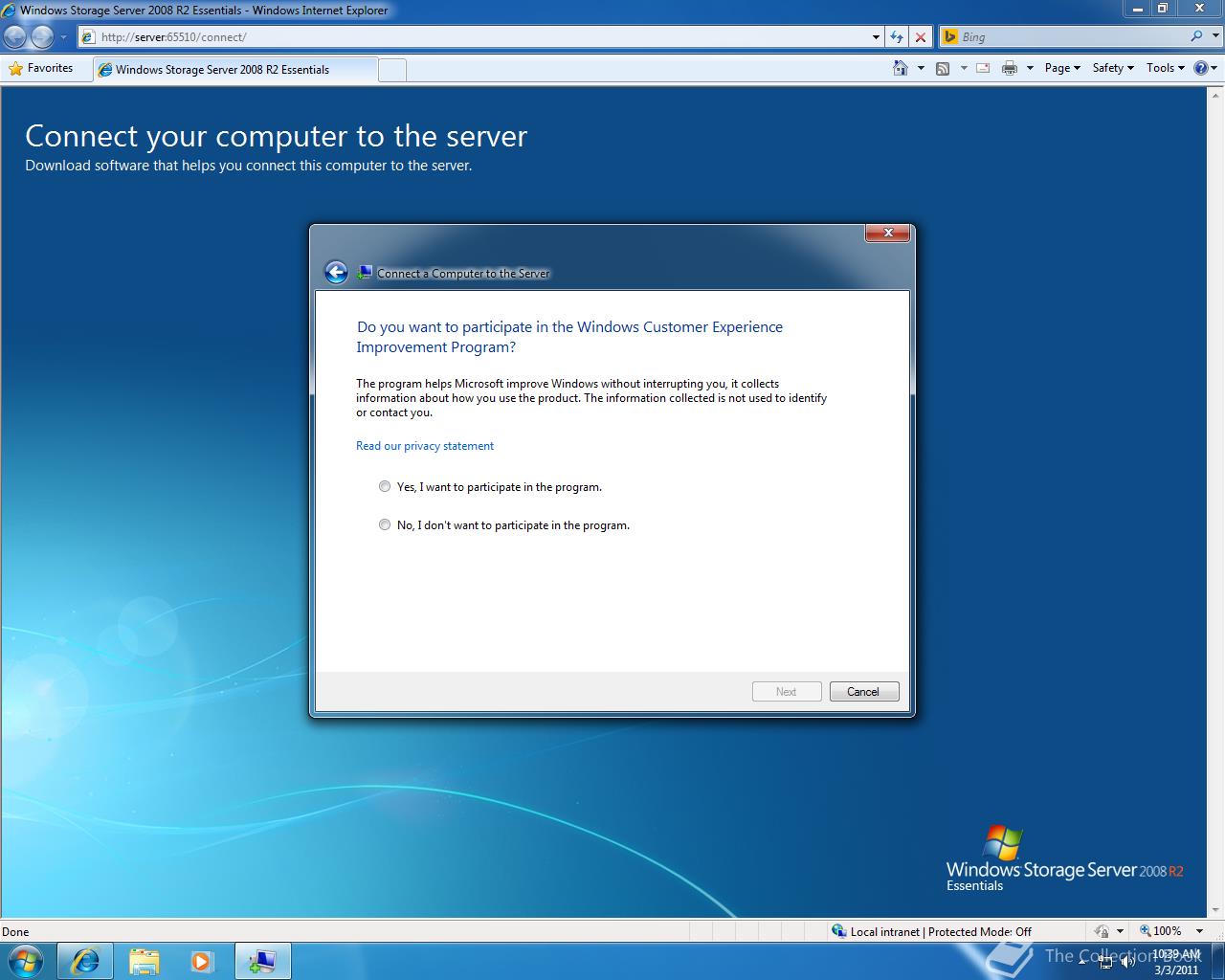The height and width of the screenshot is (980, 1225).
Task: Open the Safety menu
Action: point(1113,68)
